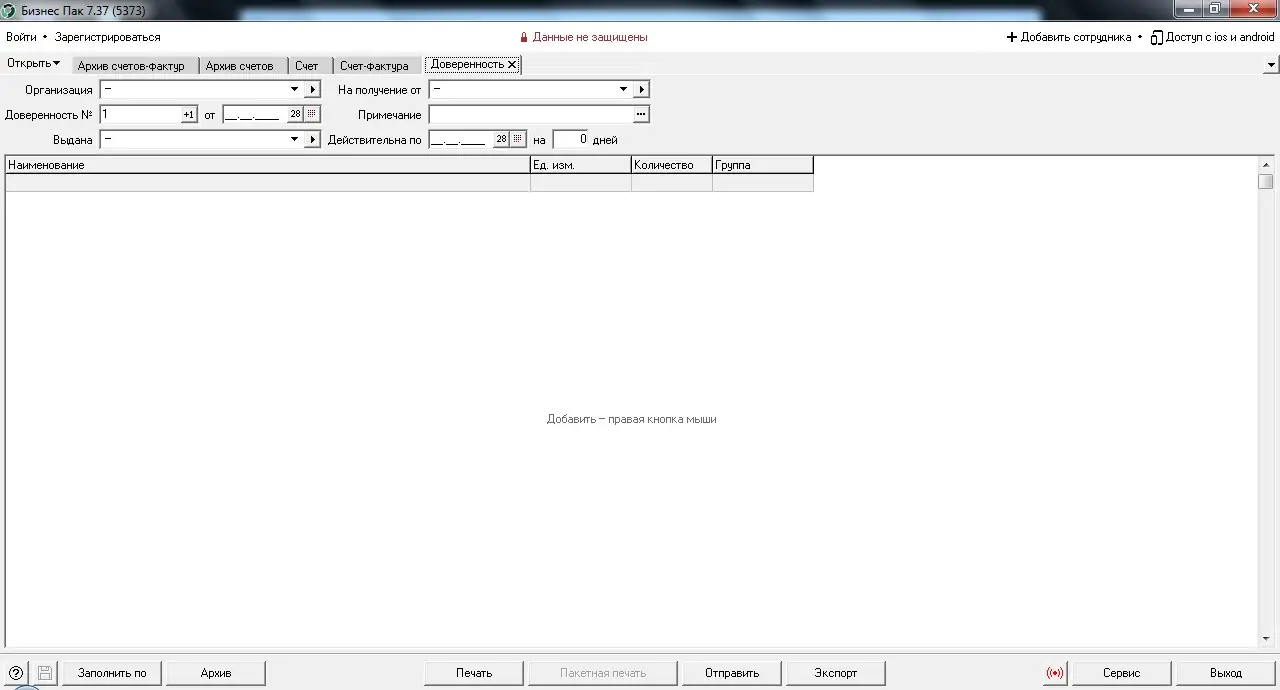This screenshot has width=1280, height=690.
Task: Click the Войти link
Action: pos(21,37)
